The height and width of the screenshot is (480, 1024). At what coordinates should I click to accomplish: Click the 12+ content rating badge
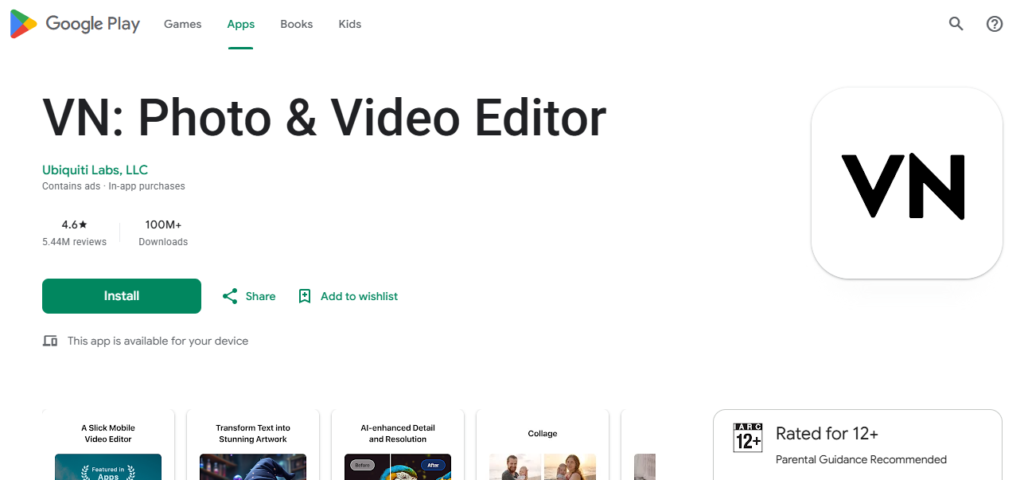(x=748, y=437)
